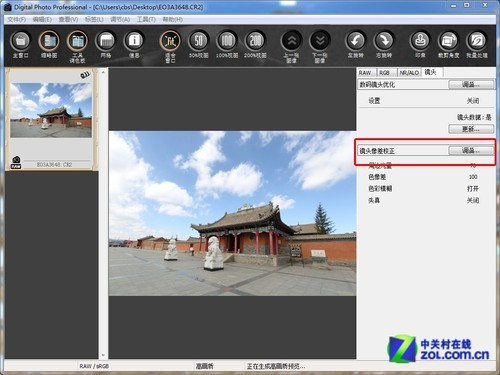Open the 主窗口 (main window) toolbar icon
The width and height of the screenshot is (500, 375).
point(20,41)
